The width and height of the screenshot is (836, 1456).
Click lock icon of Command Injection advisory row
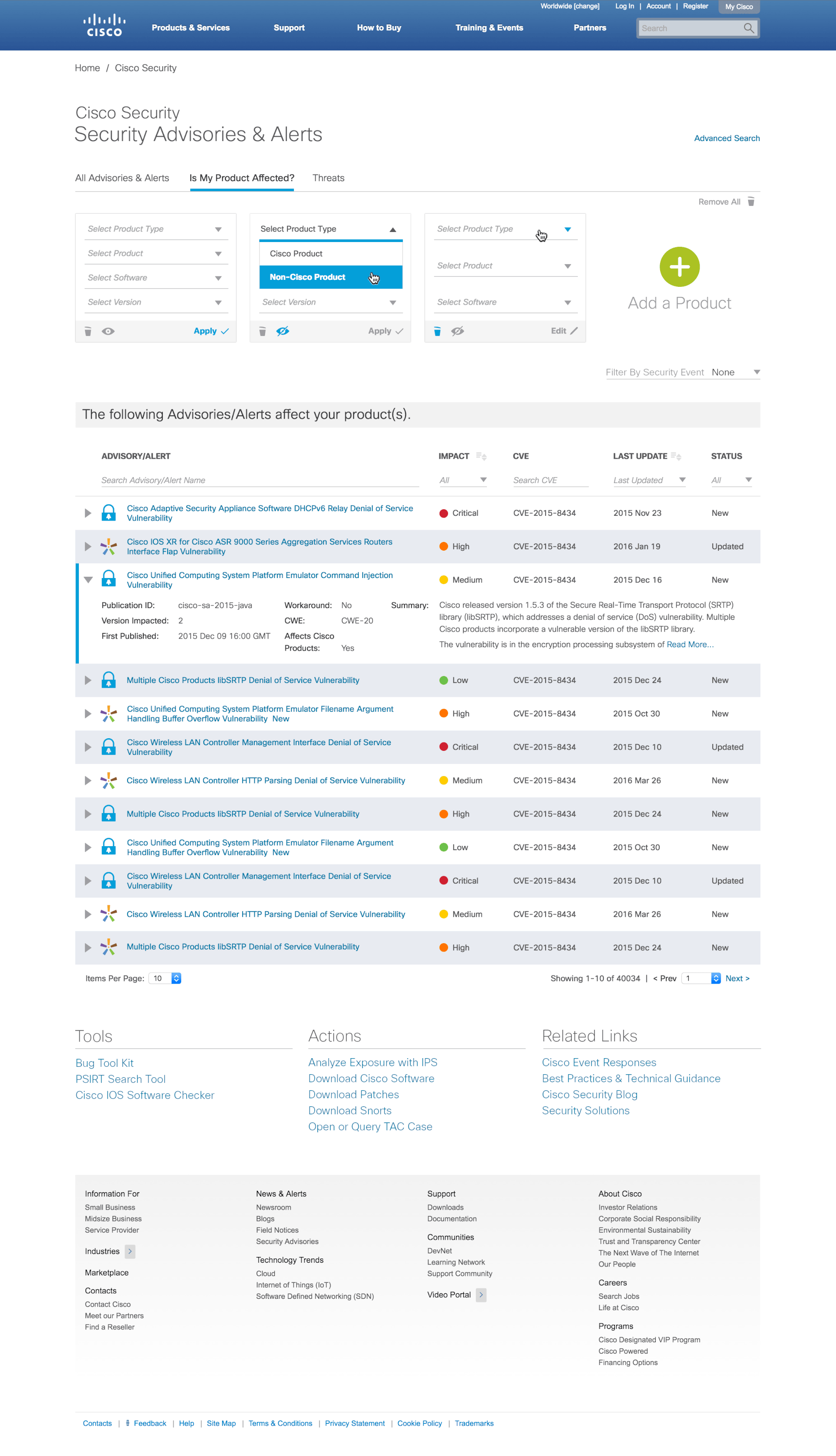click(x=108, y=579)
